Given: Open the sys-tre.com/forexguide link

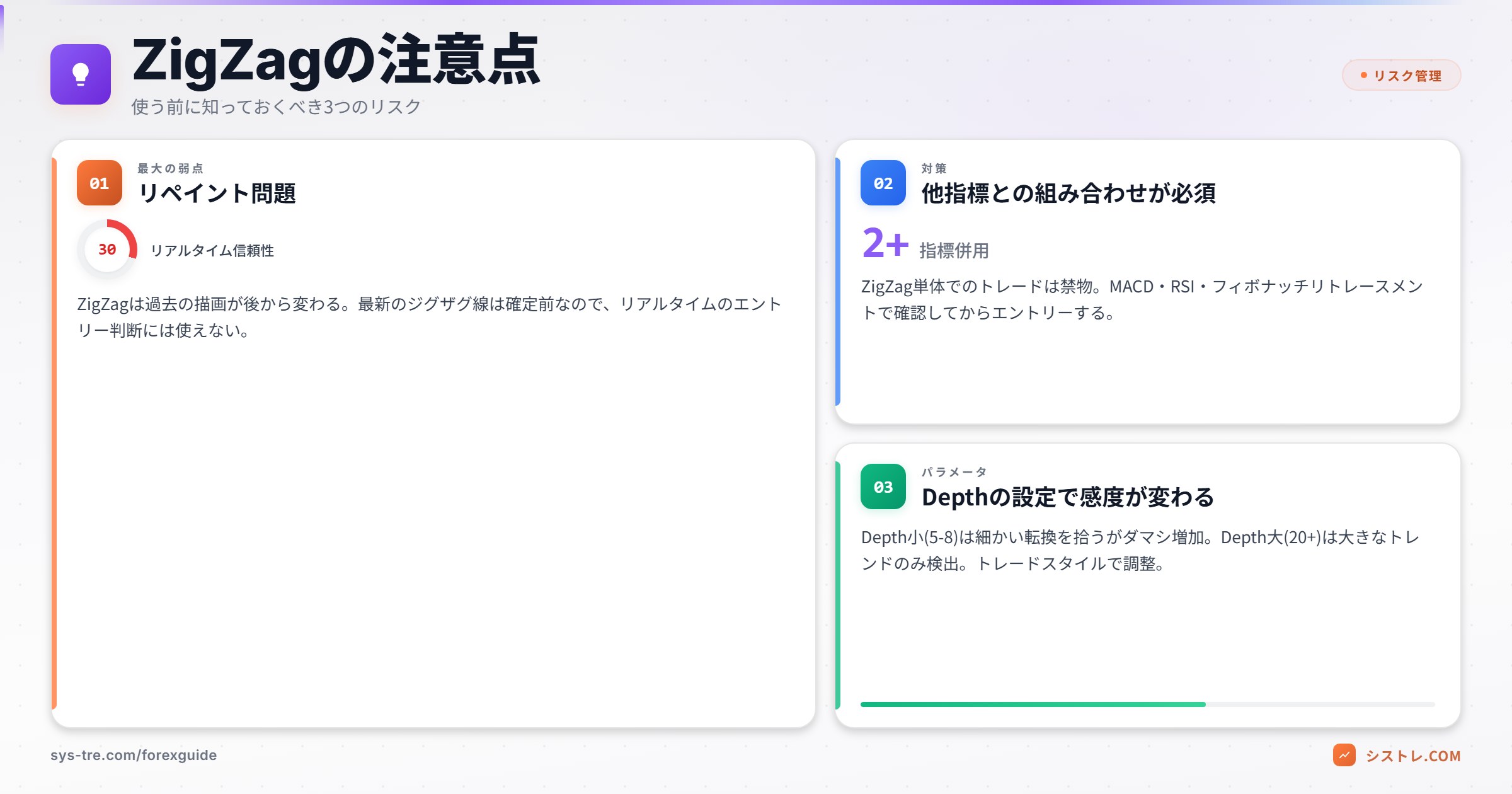Looking at the screenshot, I should (x=134, y=754).
